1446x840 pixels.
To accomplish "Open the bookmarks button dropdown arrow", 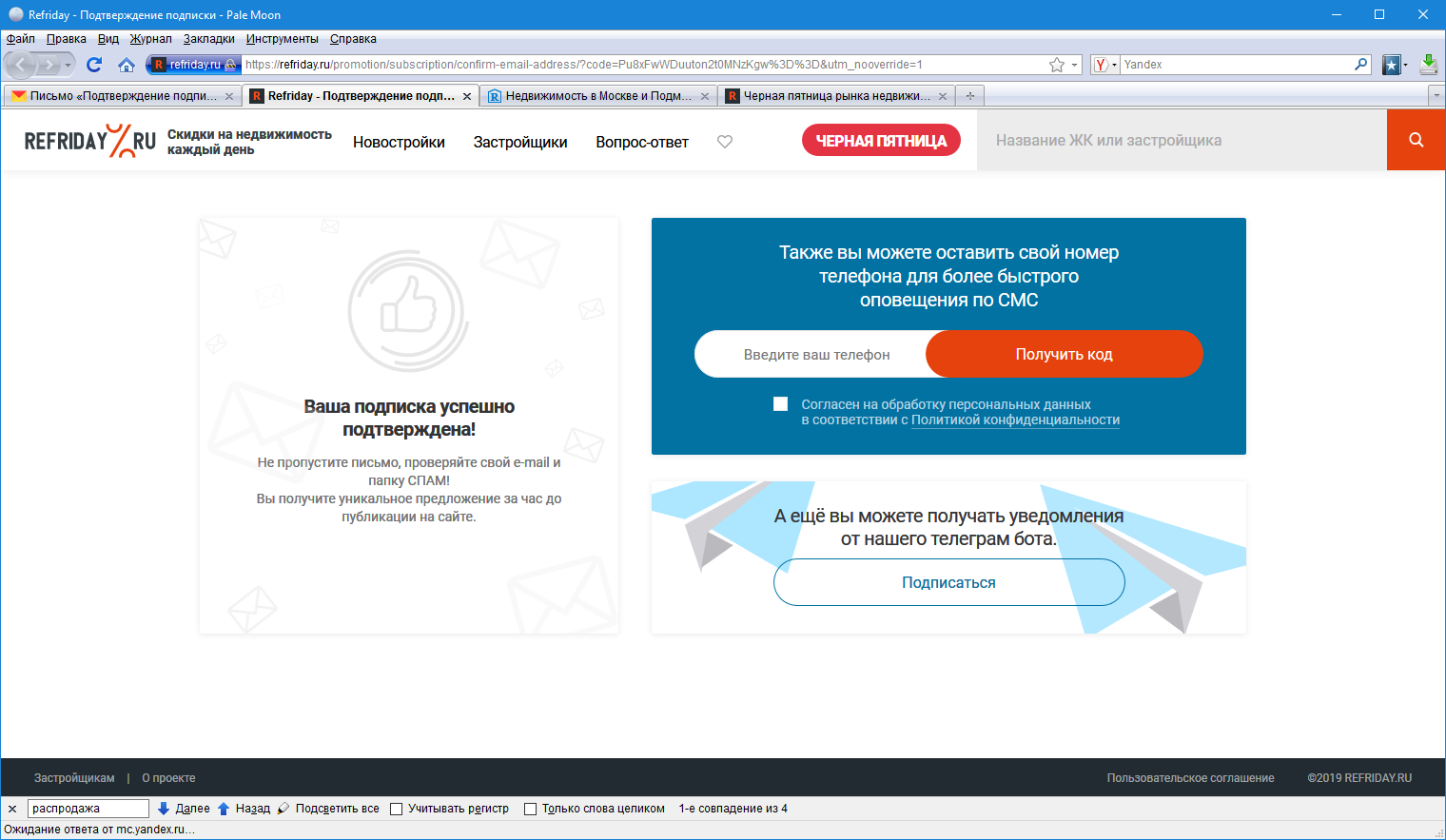I will pos(1405,65).
